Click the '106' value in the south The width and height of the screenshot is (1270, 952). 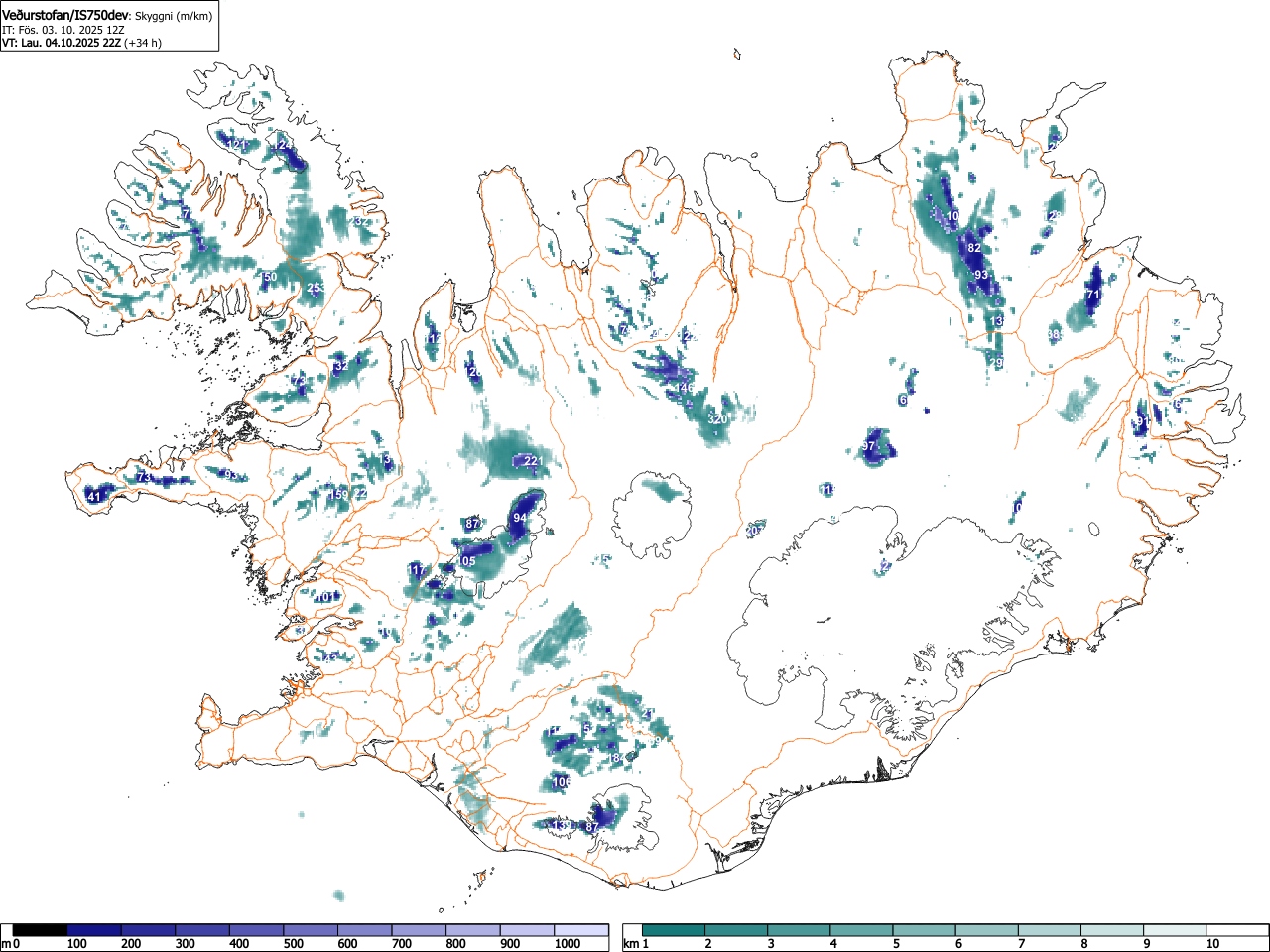(562, 782)
